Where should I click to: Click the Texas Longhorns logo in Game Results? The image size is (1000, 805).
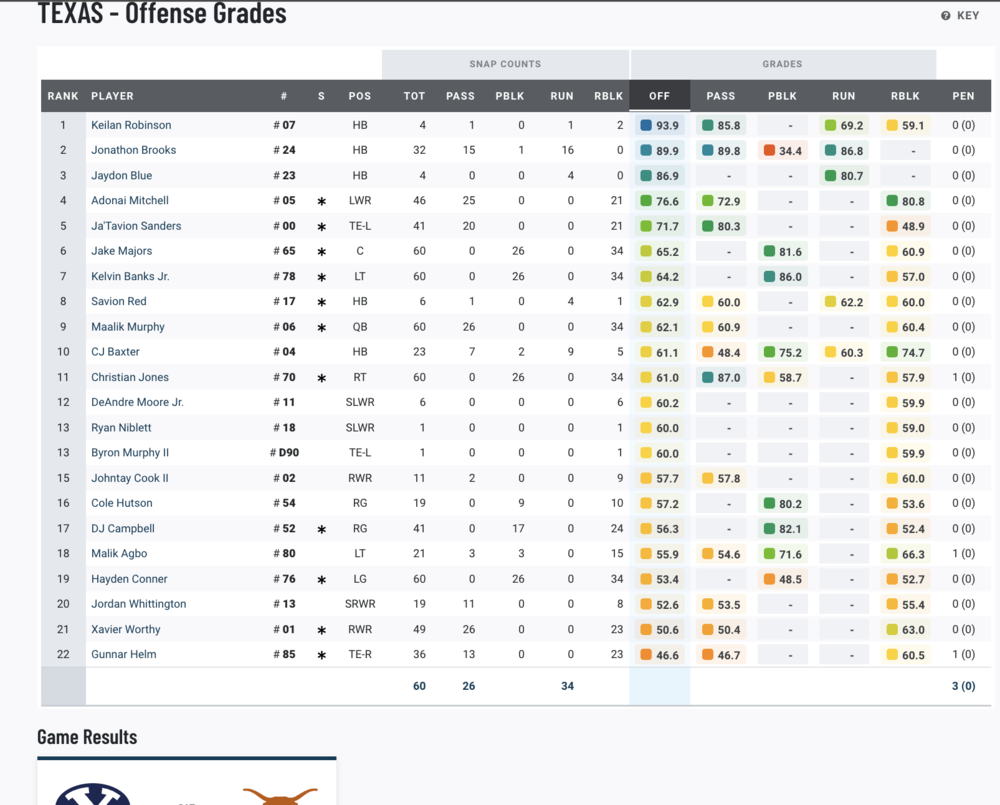tap(279, 795)
